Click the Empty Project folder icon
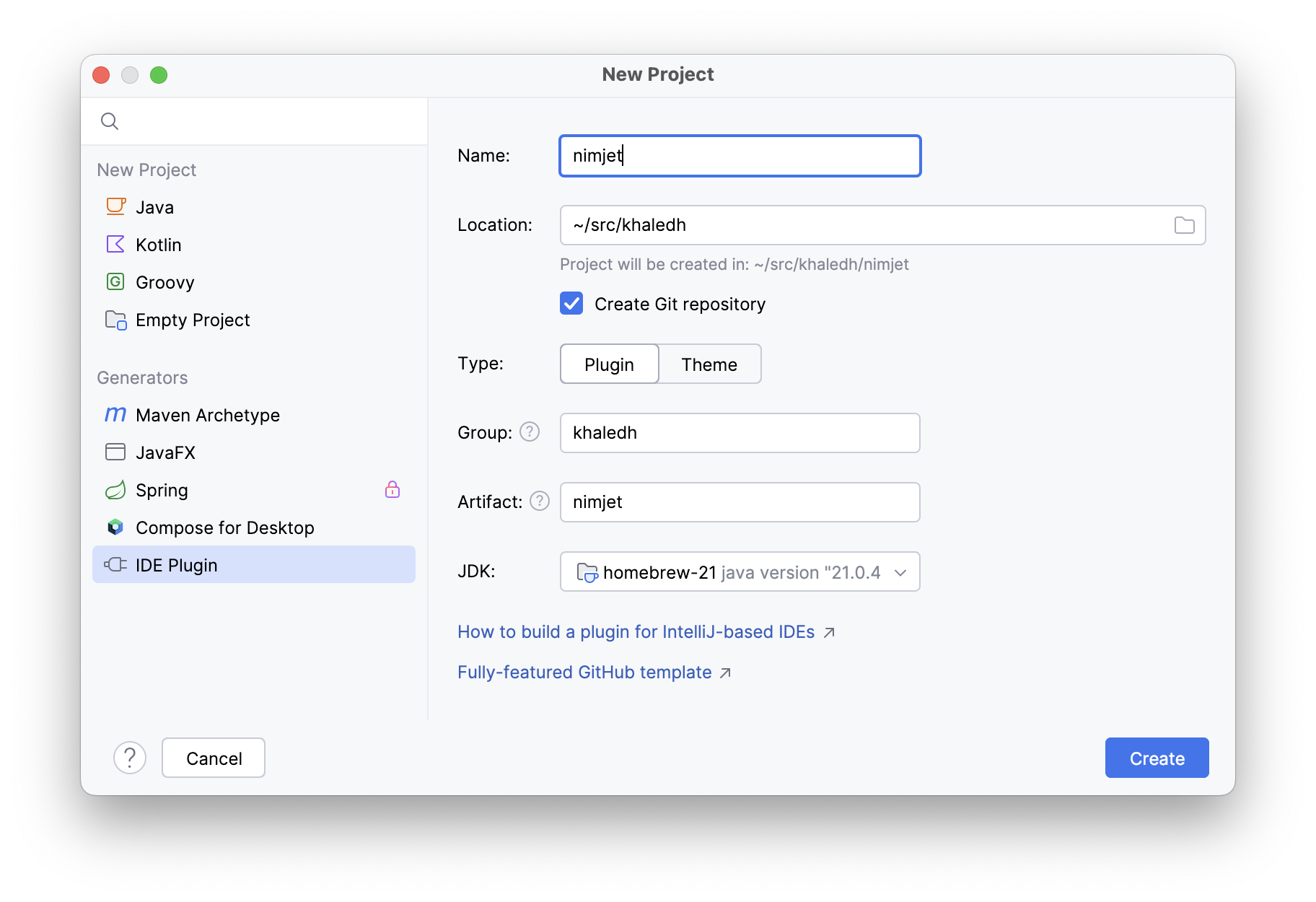The width and height of the screenshot is (1316, 902). (115, 320)
